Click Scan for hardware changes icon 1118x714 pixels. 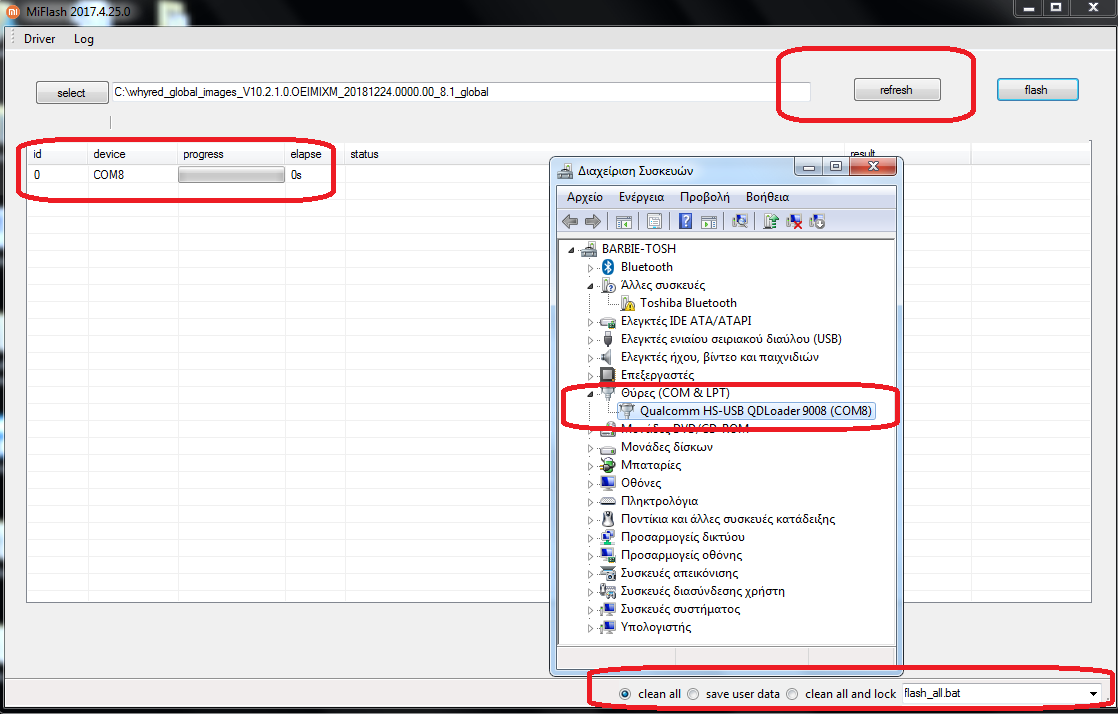741,222
